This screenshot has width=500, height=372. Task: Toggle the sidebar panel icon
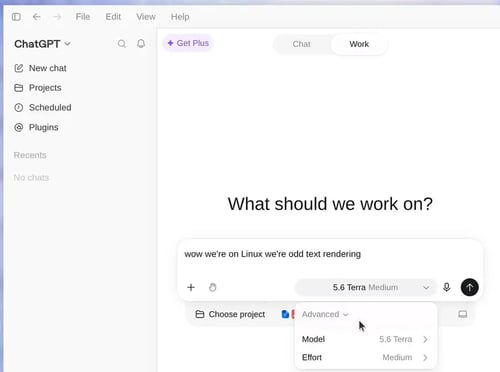coord(16,17)
